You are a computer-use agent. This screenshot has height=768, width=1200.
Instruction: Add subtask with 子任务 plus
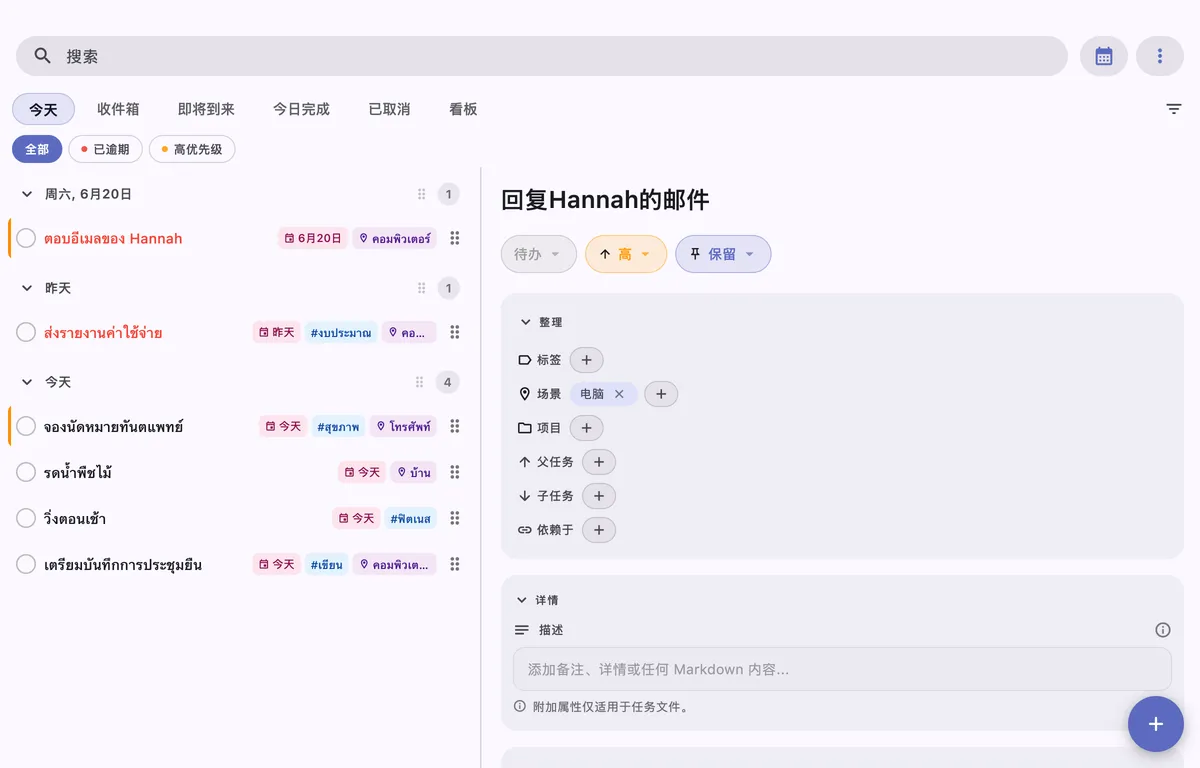coord(599,496)
